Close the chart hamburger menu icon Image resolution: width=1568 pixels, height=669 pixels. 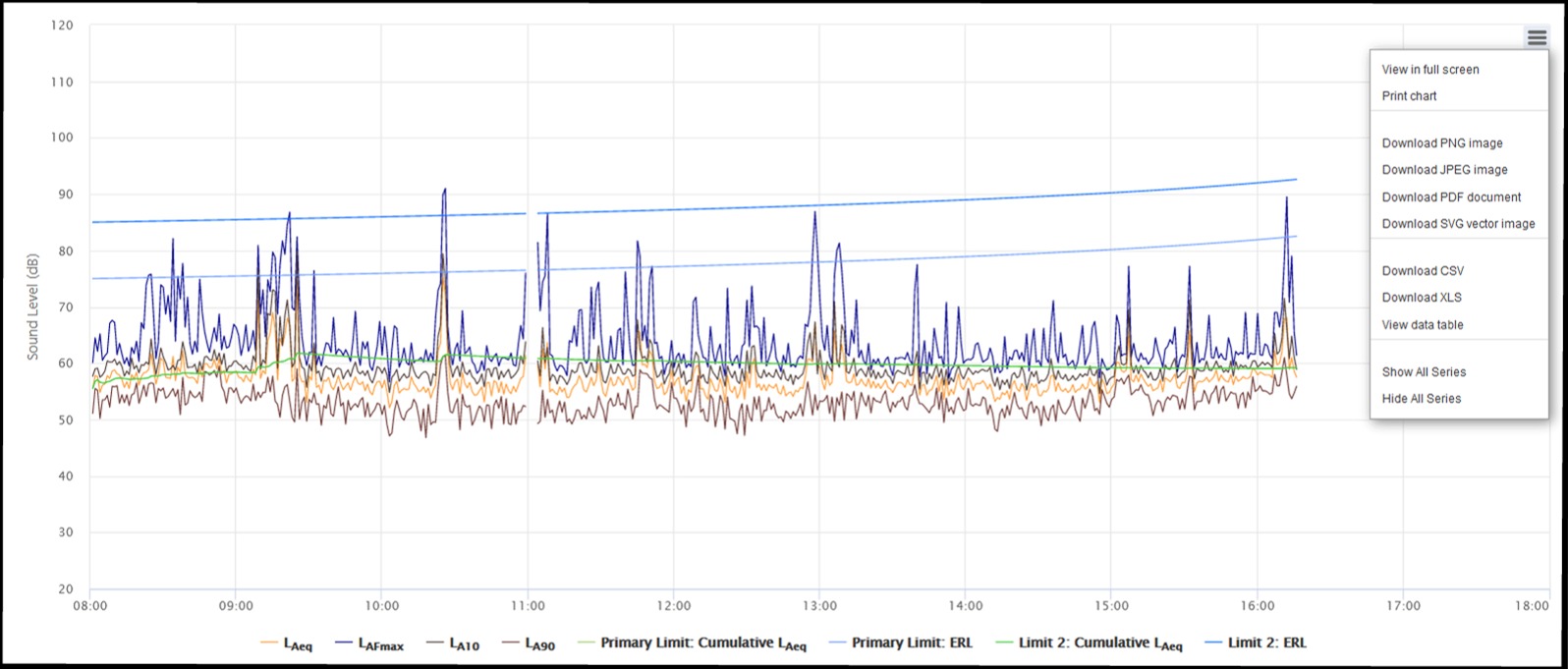click(x=1537, y=37)
